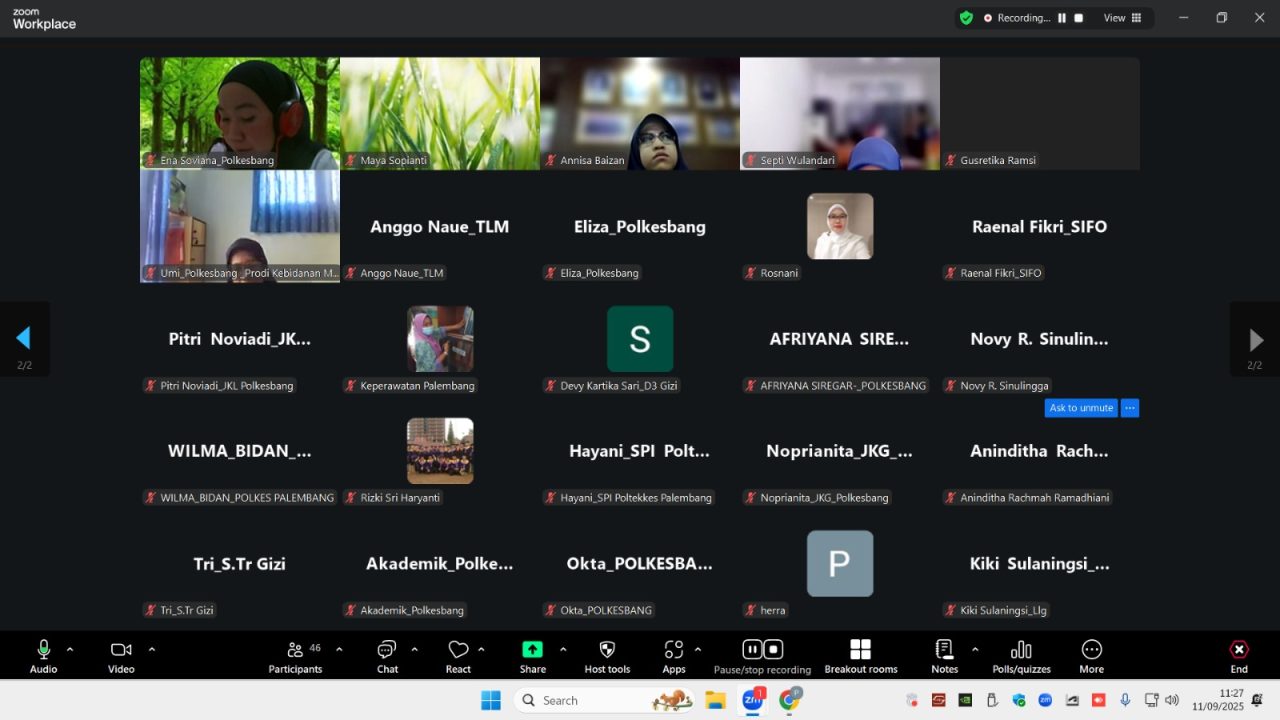The height and width of the screenshot is (720, 1280).
Task: Expand video options arrow next to Video
Action: [x=152, y=649]
